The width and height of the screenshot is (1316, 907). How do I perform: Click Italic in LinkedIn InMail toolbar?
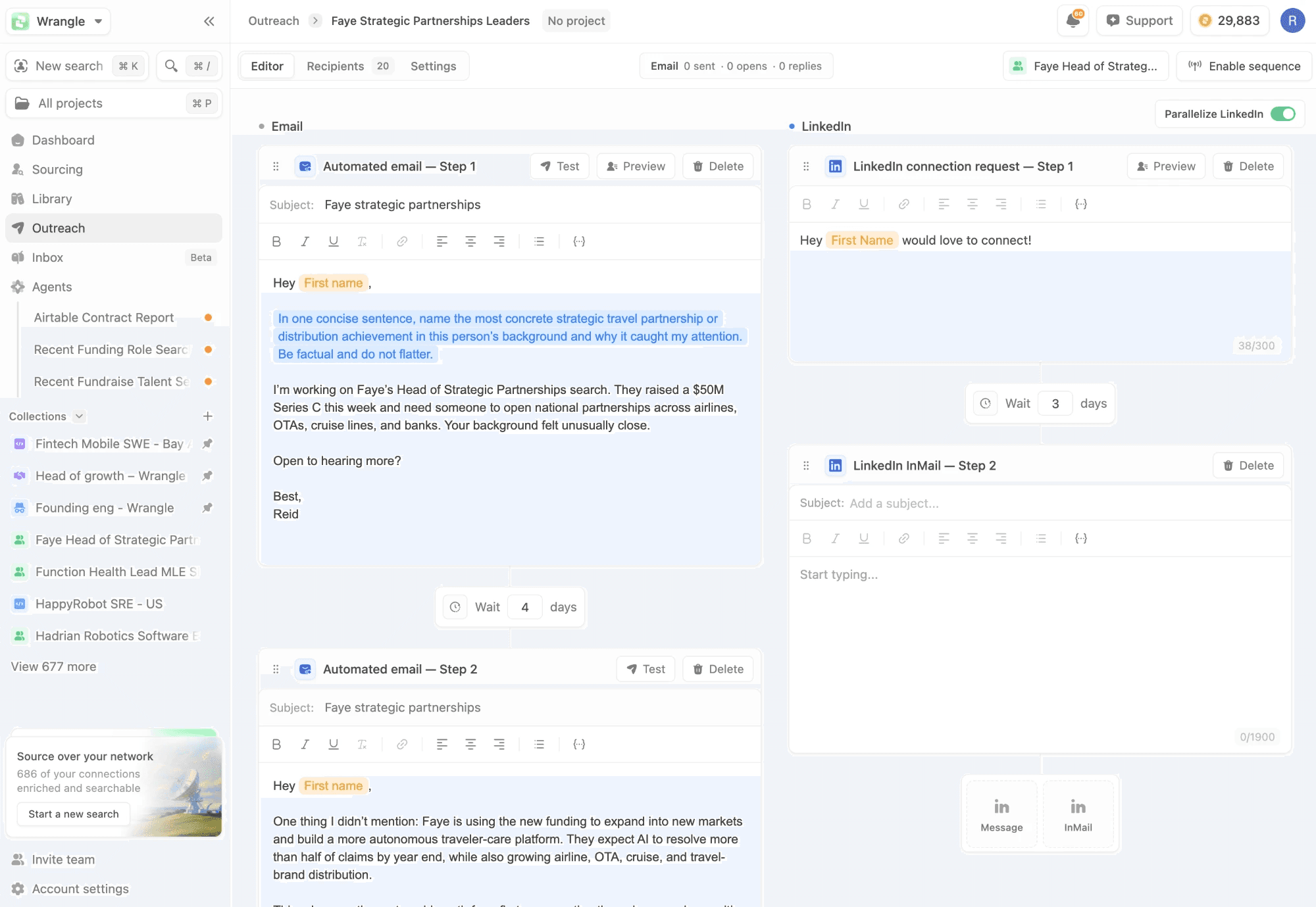835,538
